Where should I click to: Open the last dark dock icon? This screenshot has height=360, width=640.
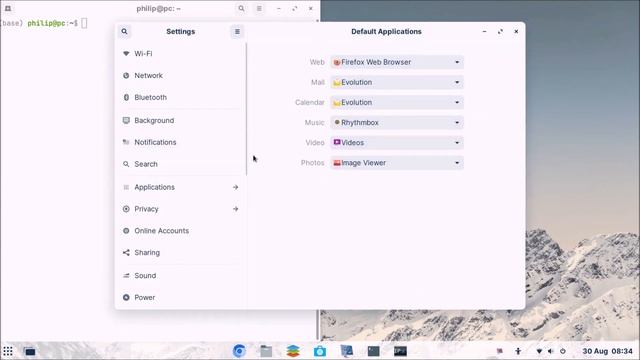400,351
